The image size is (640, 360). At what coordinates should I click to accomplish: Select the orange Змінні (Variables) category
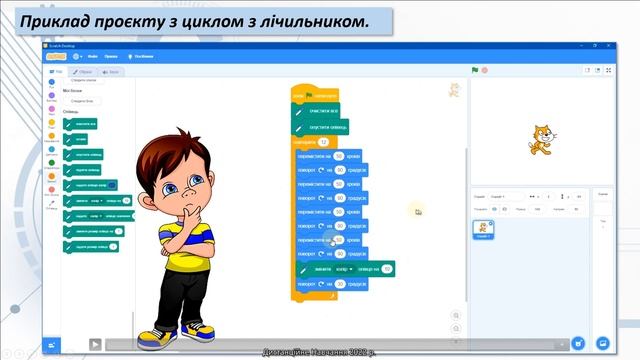[x=51, y=178]
